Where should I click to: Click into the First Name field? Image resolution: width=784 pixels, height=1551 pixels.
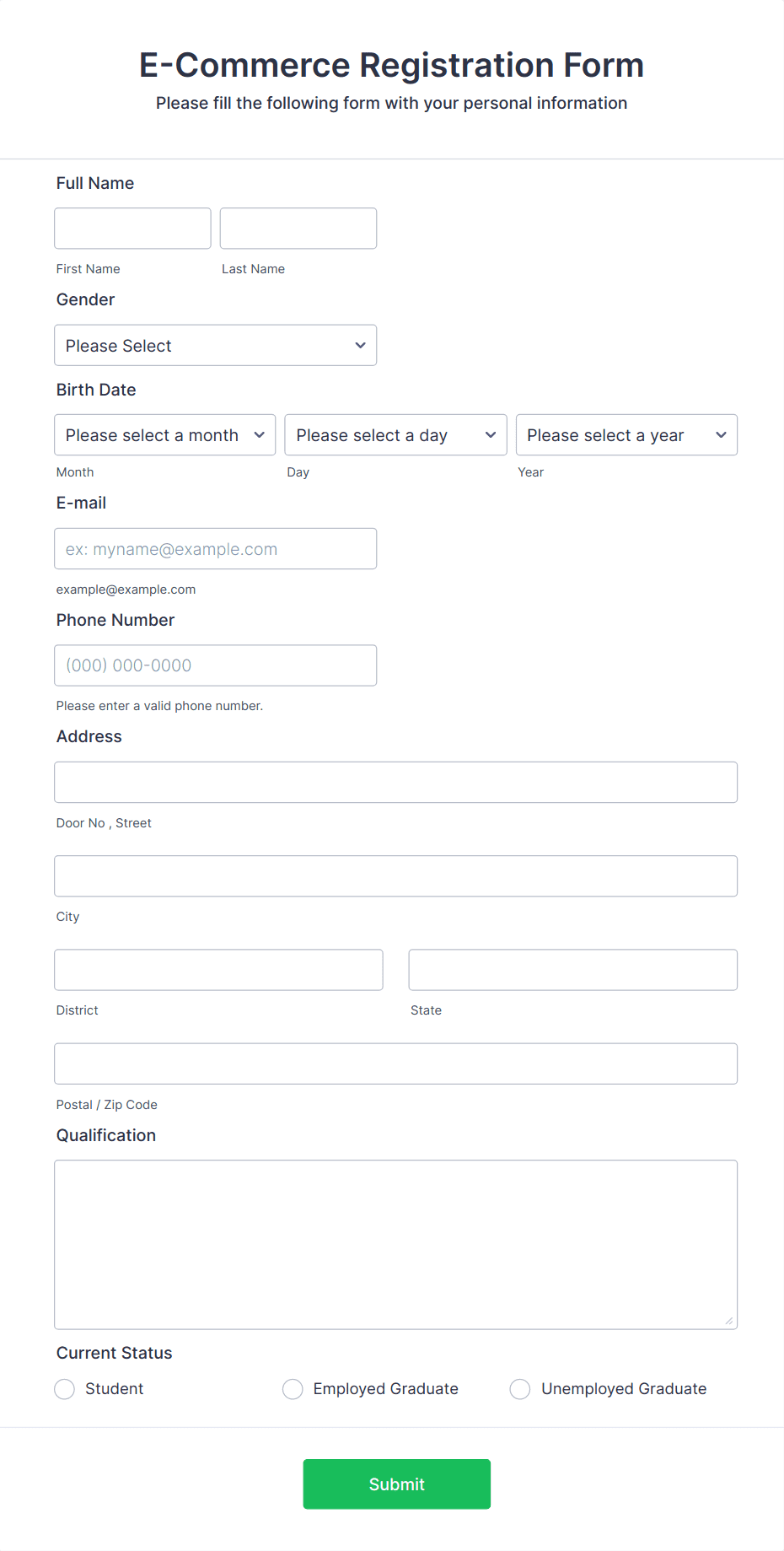132,228
